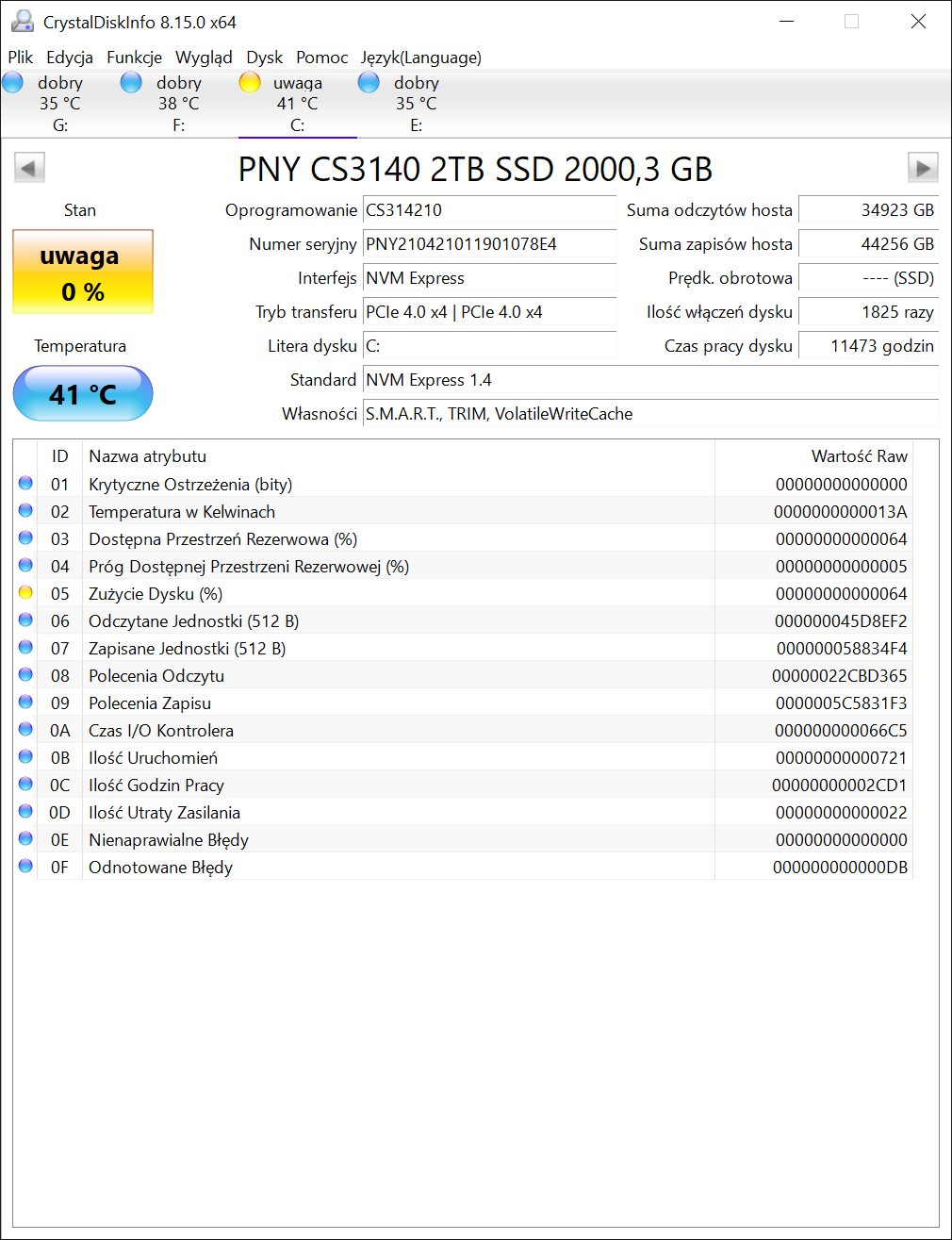Select the Numer seryjny text field
Screen dimensions: 952x1240
click(489, 244)
